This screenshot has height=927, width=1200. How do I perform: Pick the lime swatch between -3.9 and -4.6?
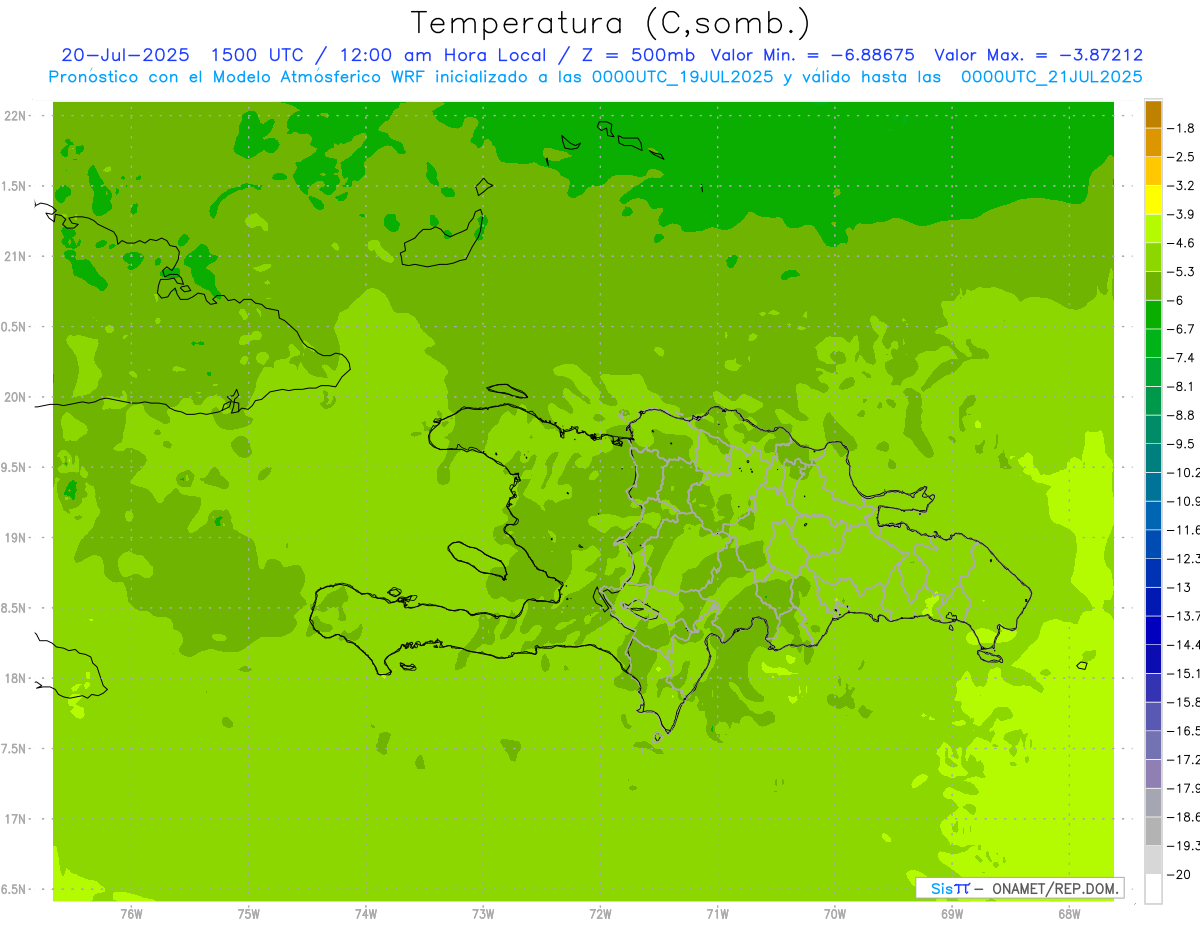(x=1153, y=229)
